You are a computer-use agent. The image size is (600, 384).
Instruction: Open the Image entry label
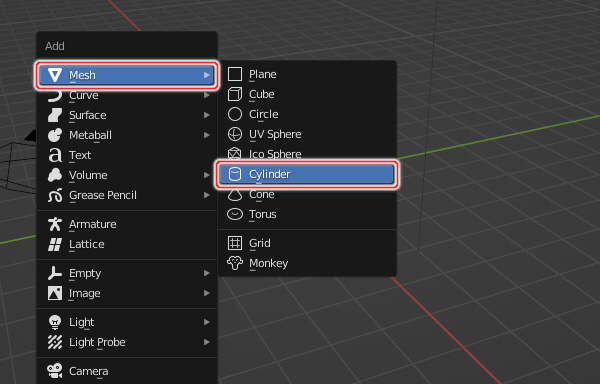click(x=85, y=293)
